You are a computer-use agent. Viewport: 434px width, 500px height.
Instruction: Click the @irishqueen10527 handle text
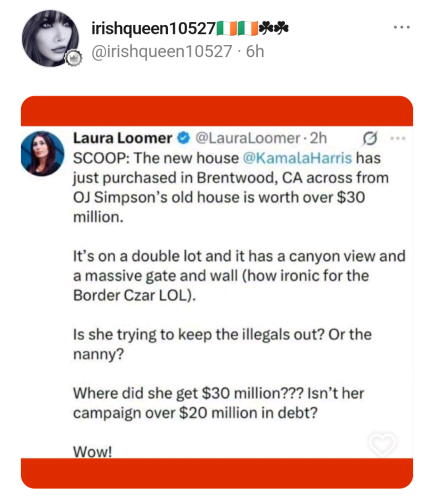[162, 52]
